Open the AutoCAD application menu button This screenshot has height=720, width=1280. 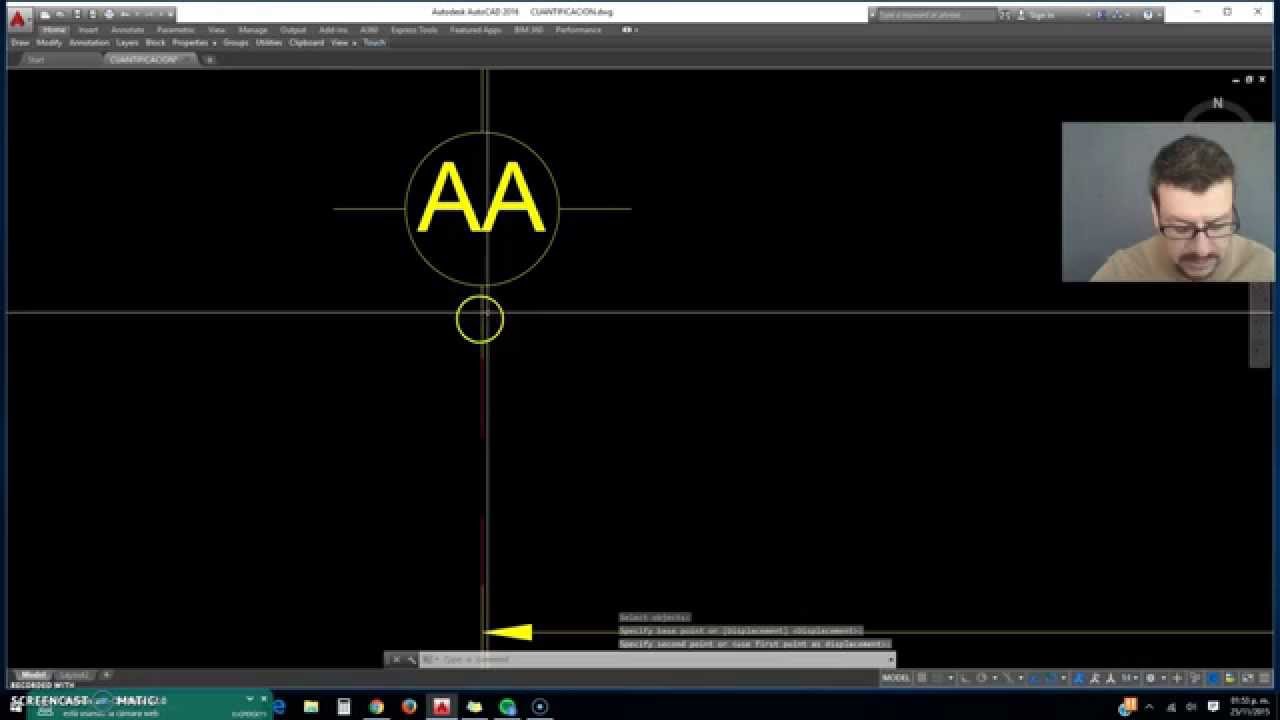[17, 18]
